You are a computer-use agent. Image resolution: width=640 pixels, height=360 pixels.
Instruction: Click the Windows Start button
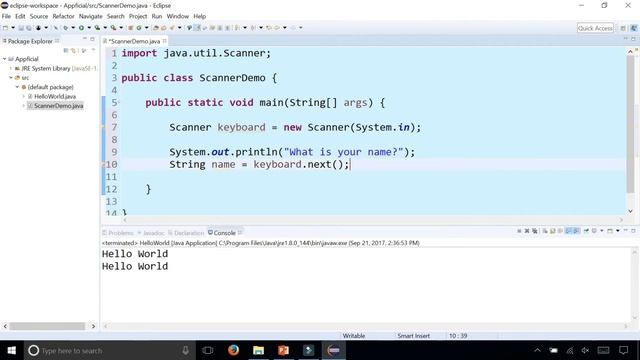(11, 350)
